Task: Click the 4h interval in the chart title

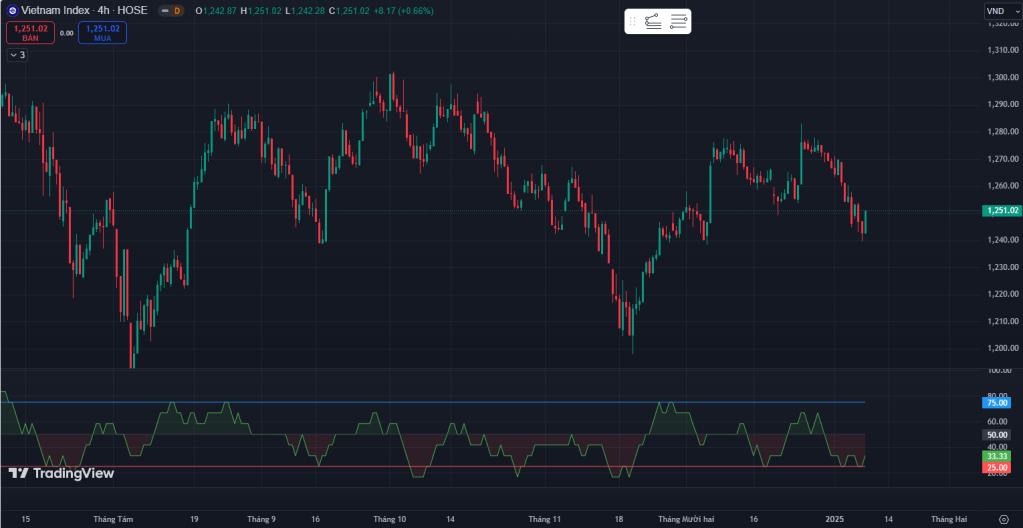Action: 104,11
